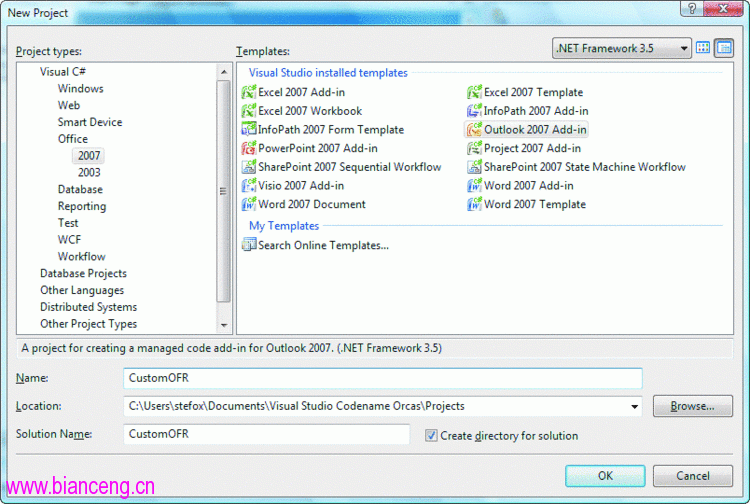The image size is (750, 504).
Task: Switch templates to large icons view
Action: [x=703, y=48]
